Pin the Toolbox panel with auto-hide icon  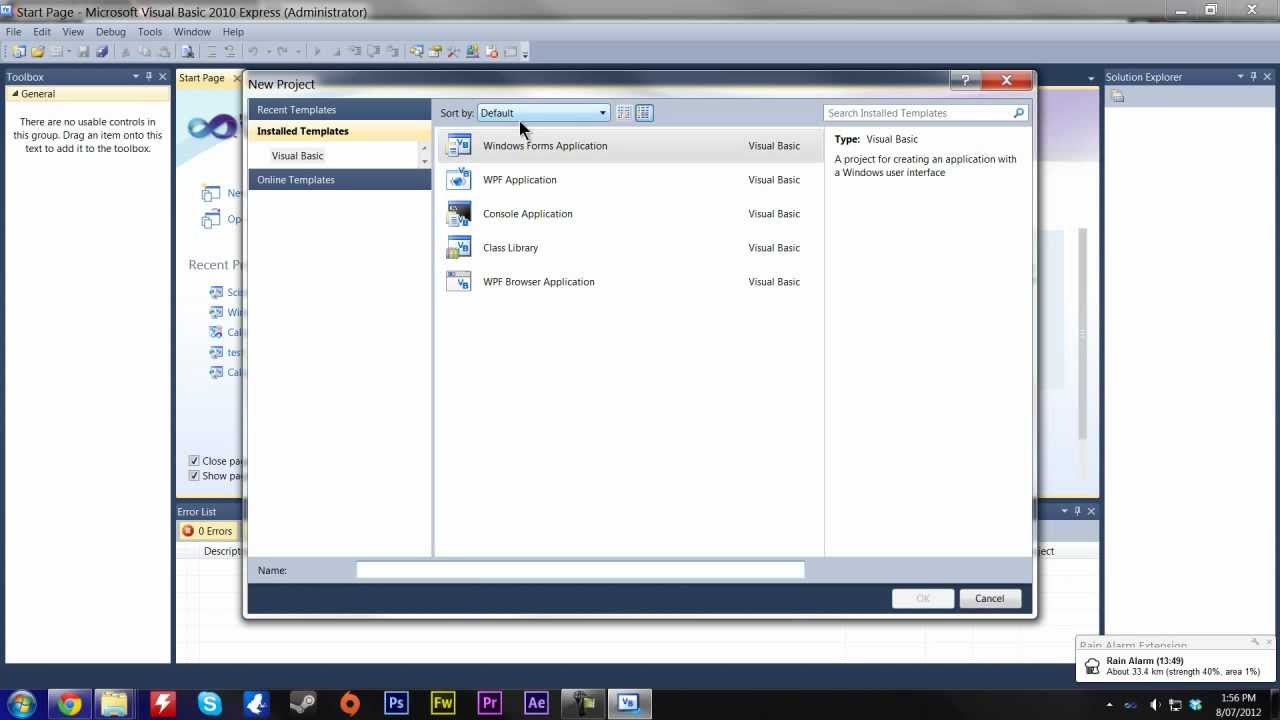[x=149, y=77]
